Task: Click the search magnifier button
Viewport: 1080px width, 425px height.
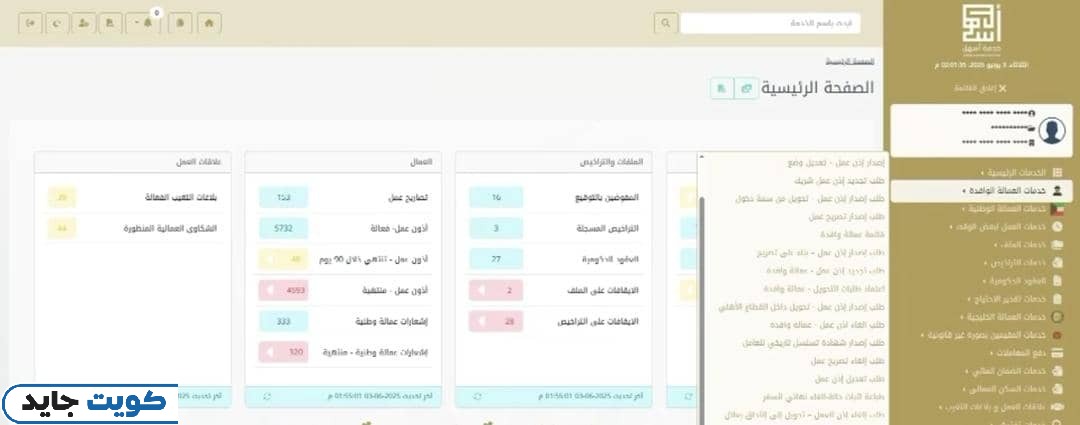Action: pyautogui.click(x=665, y=22)
